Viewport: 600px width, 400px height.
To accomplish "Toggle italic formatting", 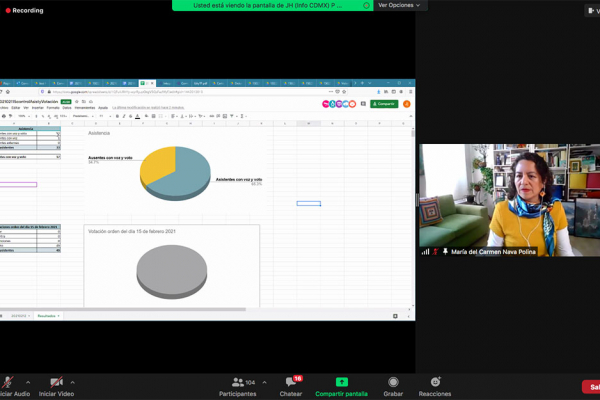I will point(124,116).
